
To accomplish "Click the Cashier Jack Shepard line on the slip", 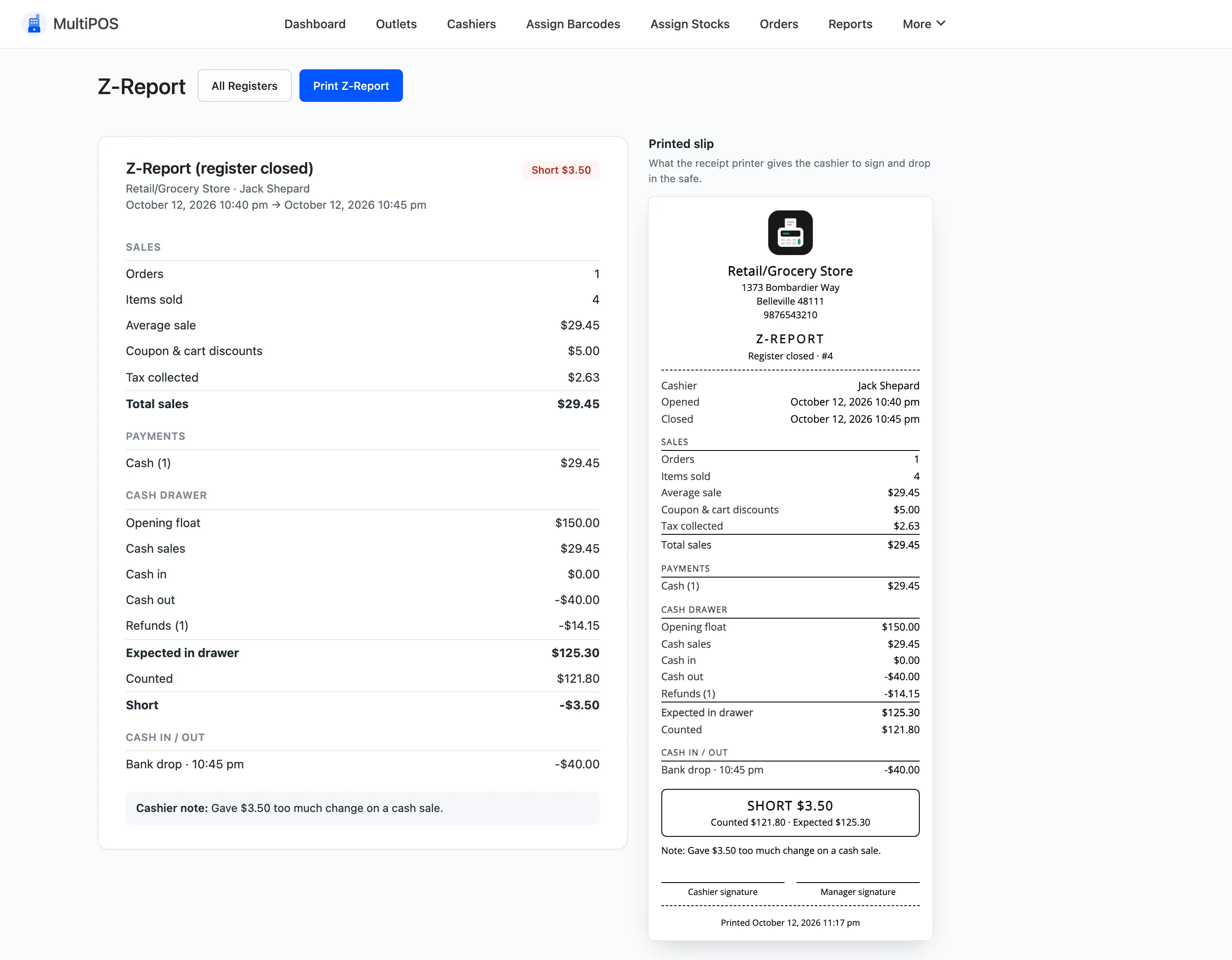I will tap(790, 385).
